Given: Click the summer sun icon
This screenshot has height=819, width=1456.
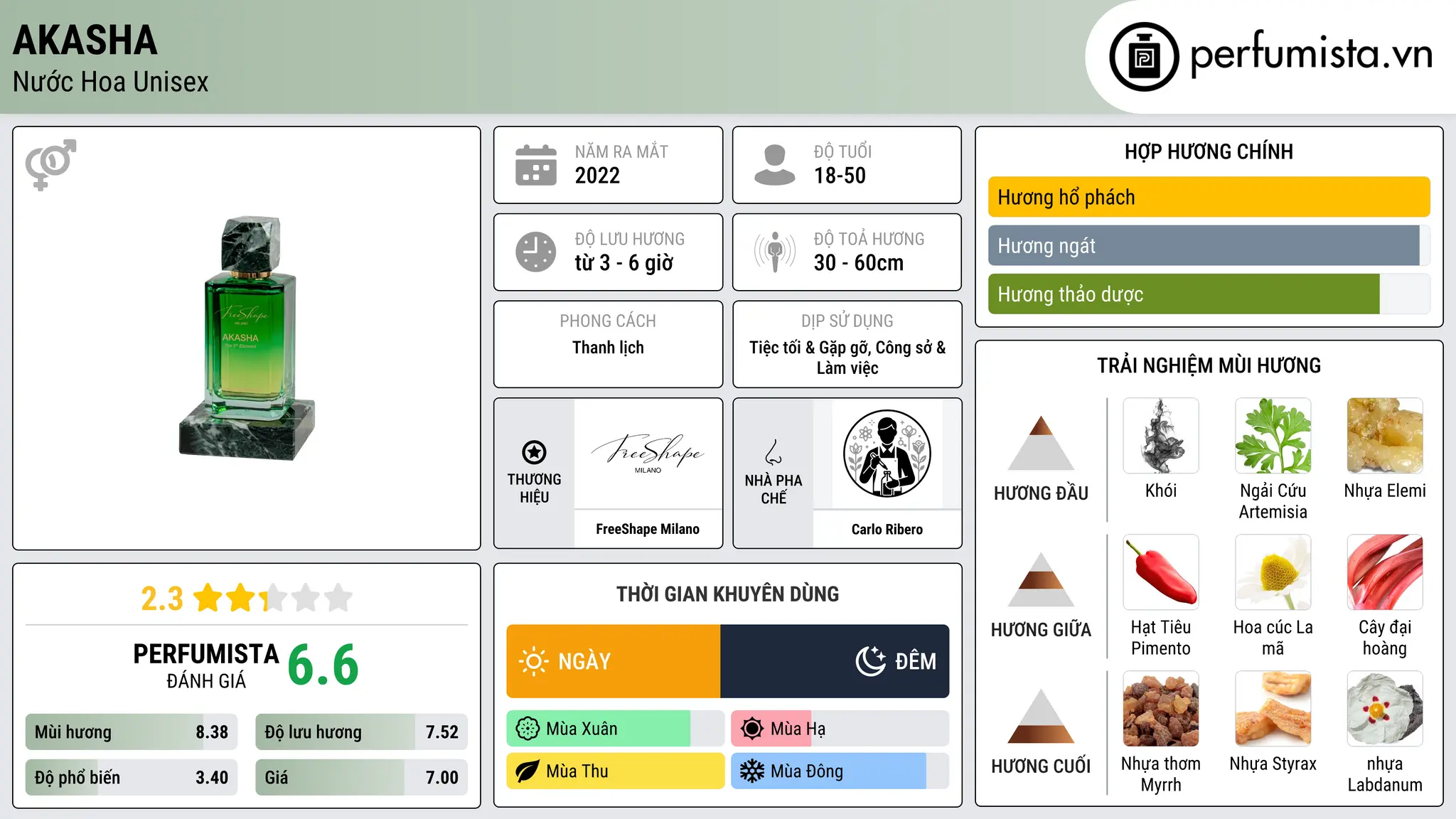Looking at the screenshot, I should coord(752,729).
